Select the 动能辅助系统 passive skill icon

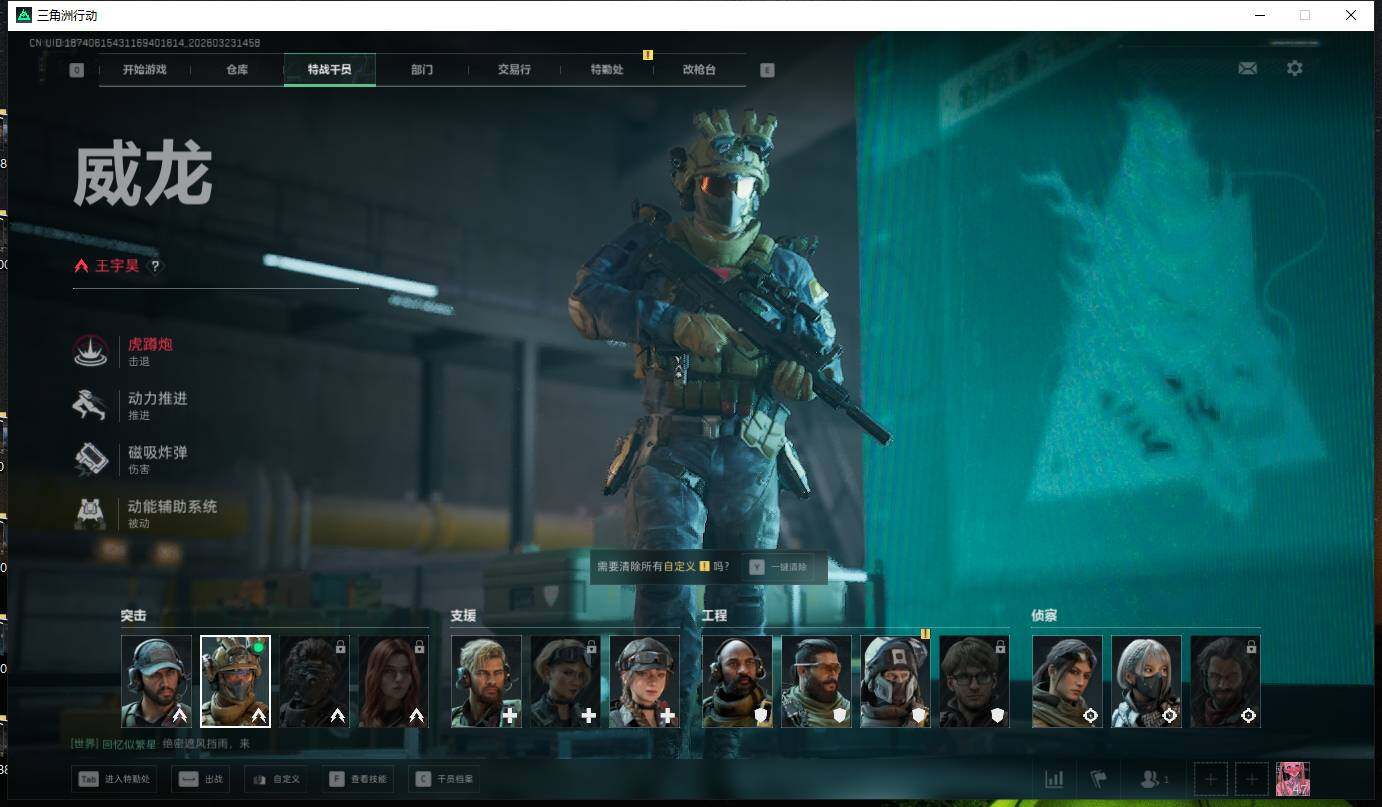pyautogui.click(x=90, y=513)
